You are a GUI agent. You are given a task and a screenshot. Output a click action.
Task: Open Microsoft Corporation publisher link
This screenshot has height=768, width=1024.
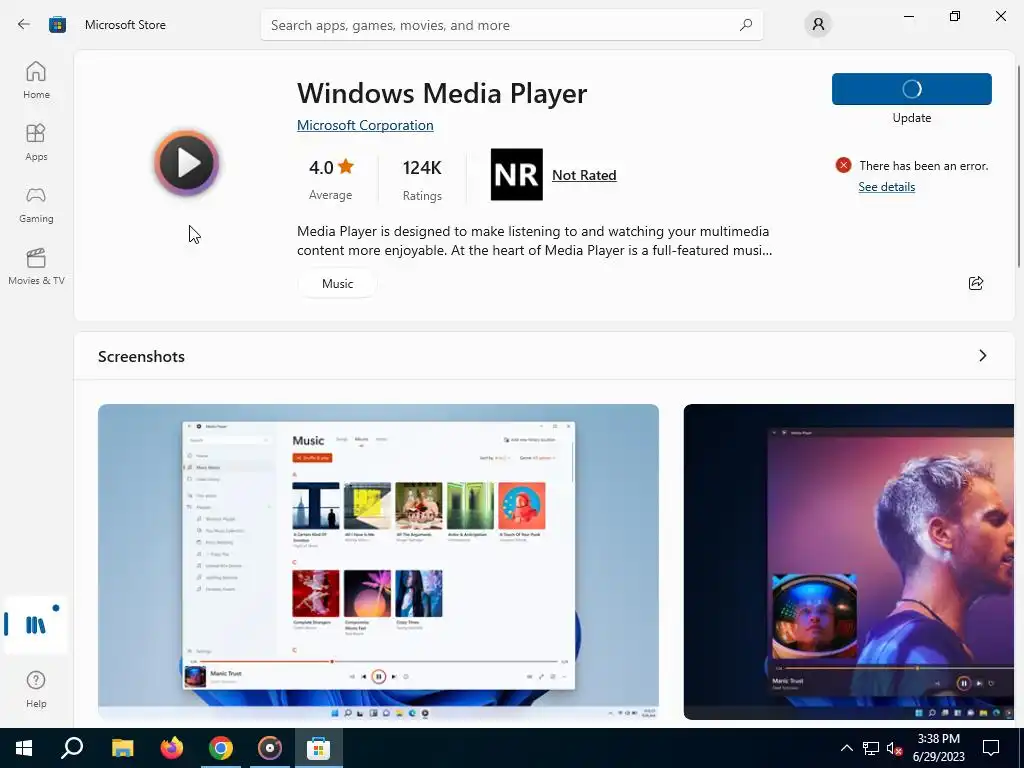(x=365, y=125)
